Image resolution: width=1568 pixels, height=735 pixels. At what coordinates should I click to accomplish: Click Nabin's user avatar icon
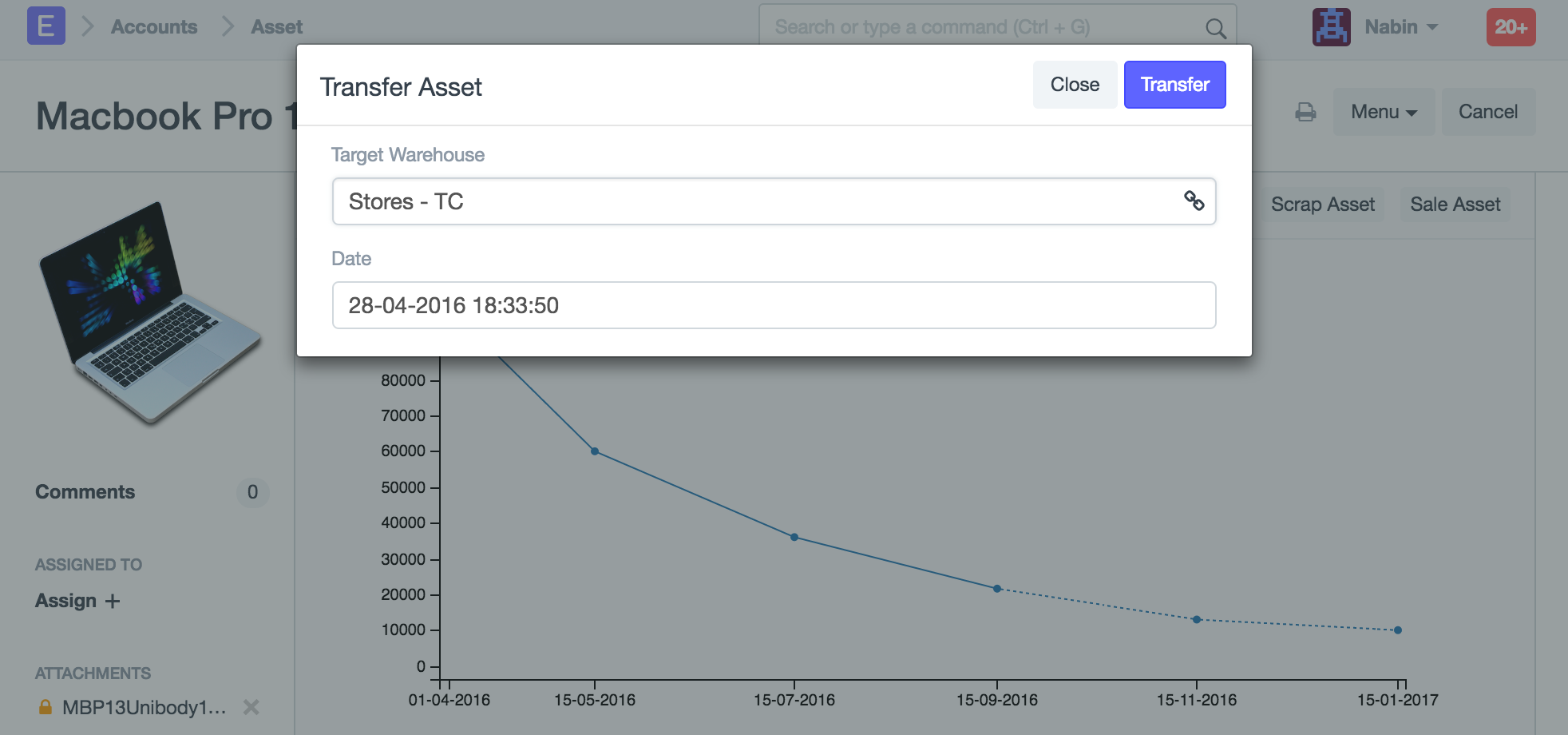point(1331,27)
